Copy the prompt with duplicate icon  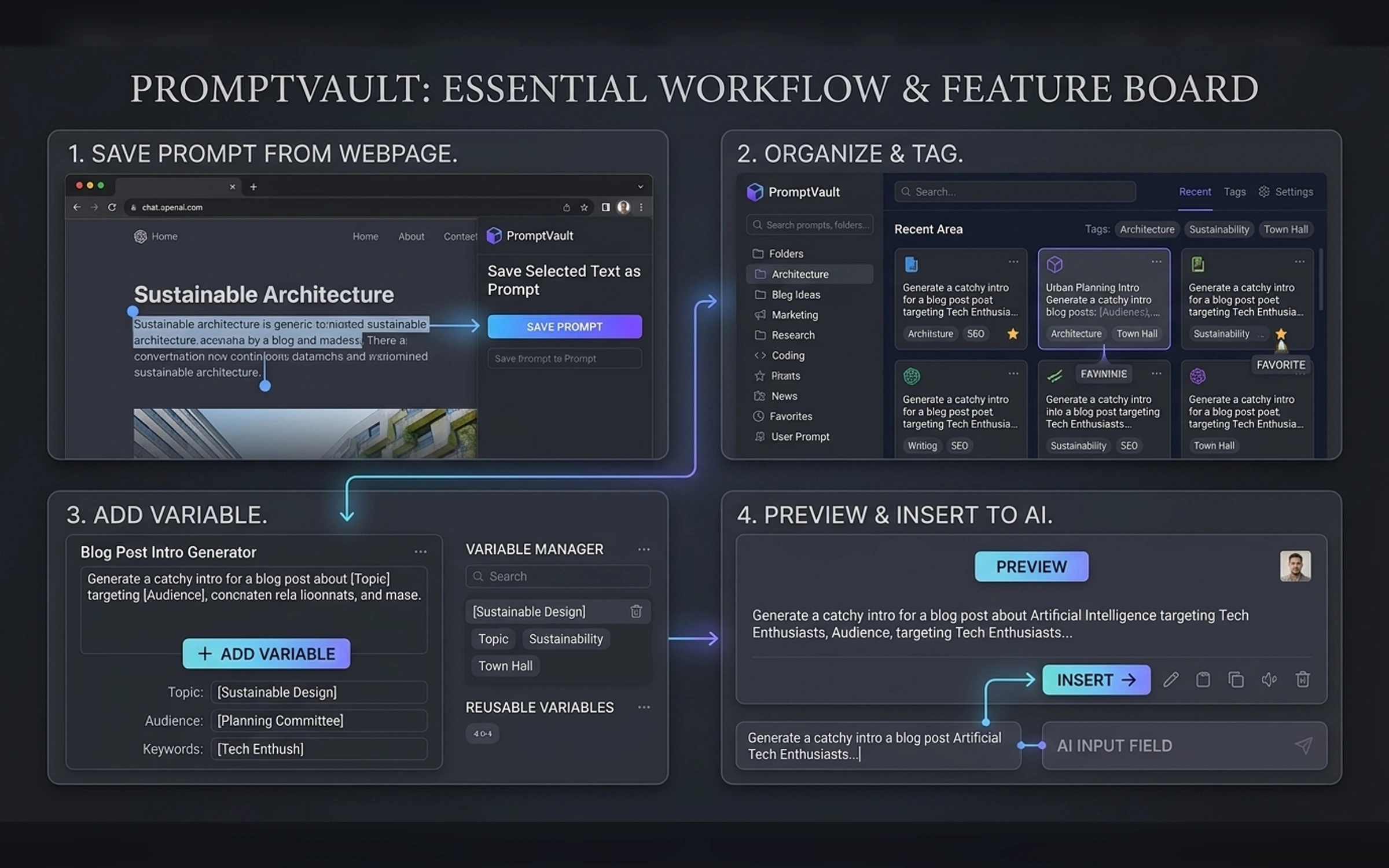click(x=1236, y=679)
